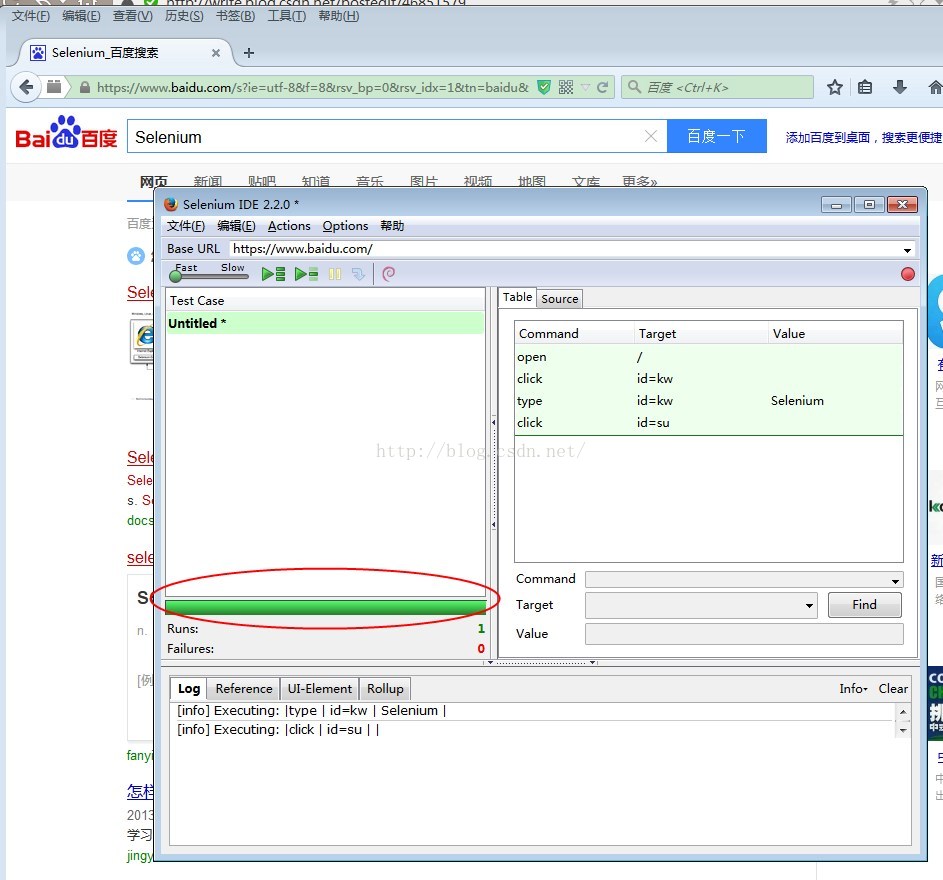This screenshot has width=943, height=880.
Task: Switch to the Rollup tab
Action: (385, 689)
